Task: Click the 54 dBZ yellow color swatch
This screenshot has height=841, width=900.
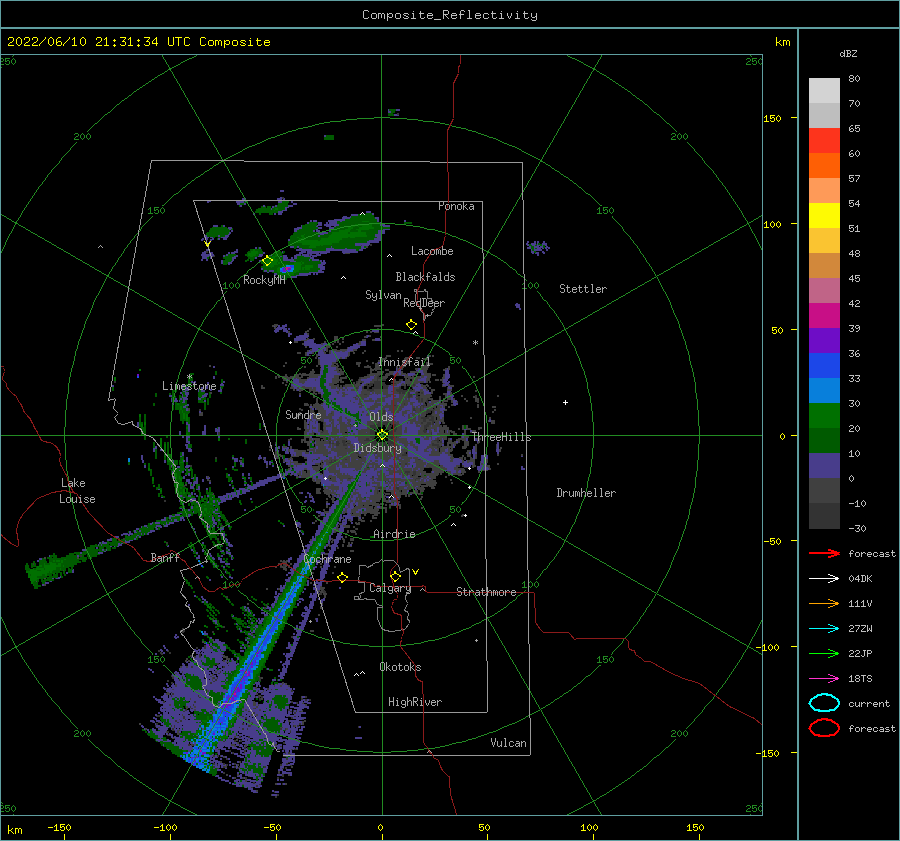Action: [x=824, y=215]
